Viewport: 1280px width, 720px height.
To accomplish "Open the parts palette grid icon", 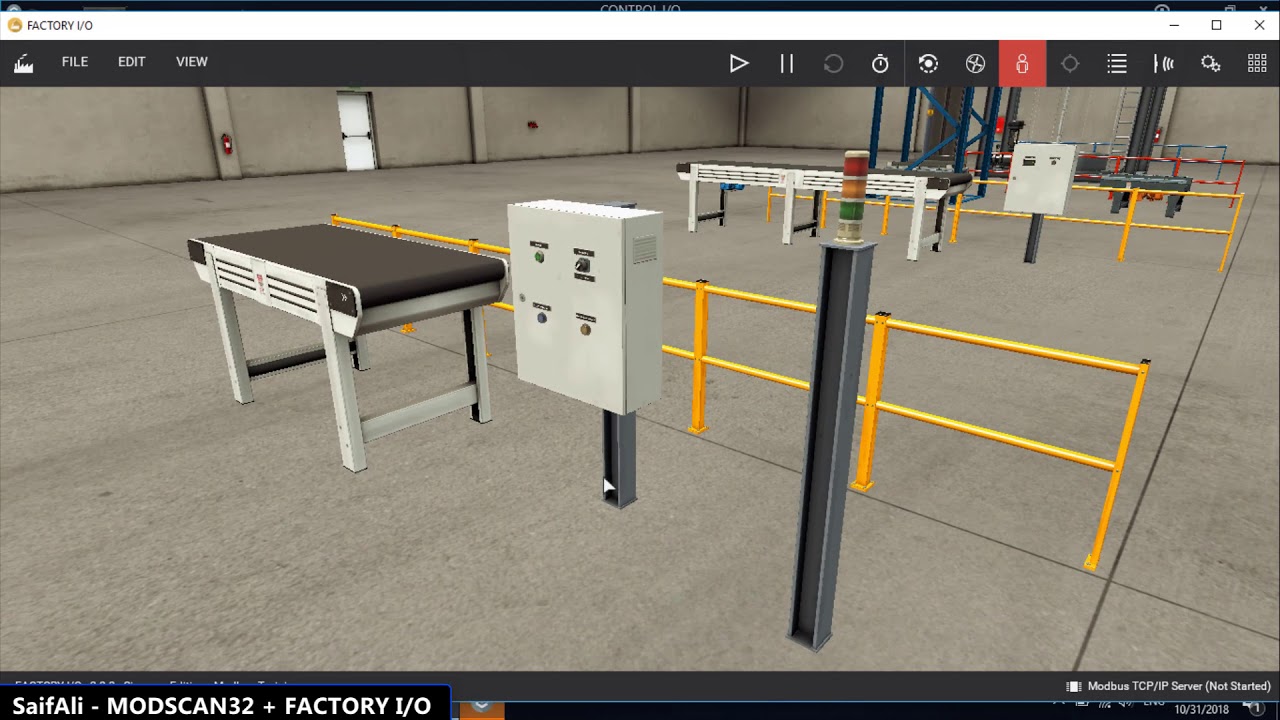I will click(x=1257, y=64).
